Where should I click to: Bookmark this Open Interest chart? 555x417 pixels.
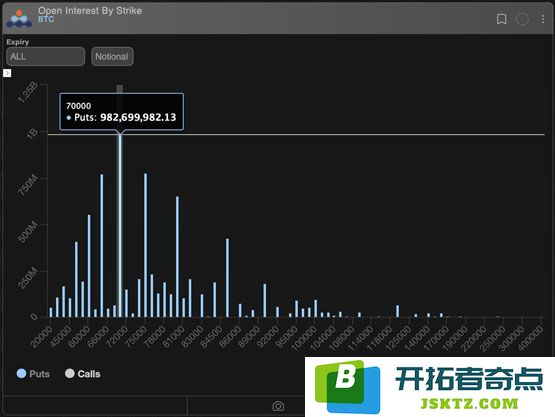point(501,19)
